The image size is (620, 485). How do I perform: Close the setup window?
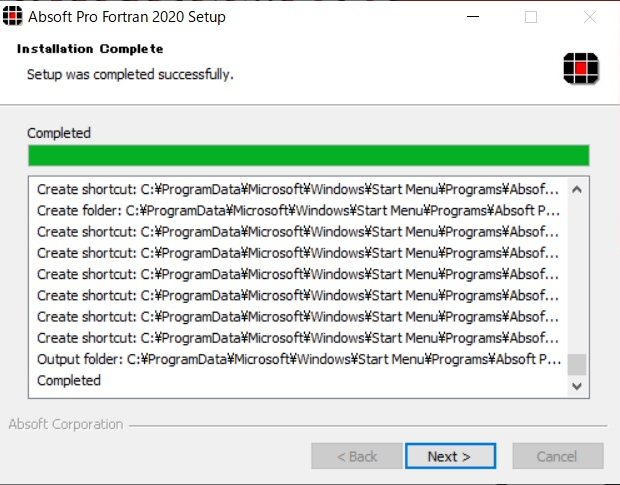tap(590, 17)
